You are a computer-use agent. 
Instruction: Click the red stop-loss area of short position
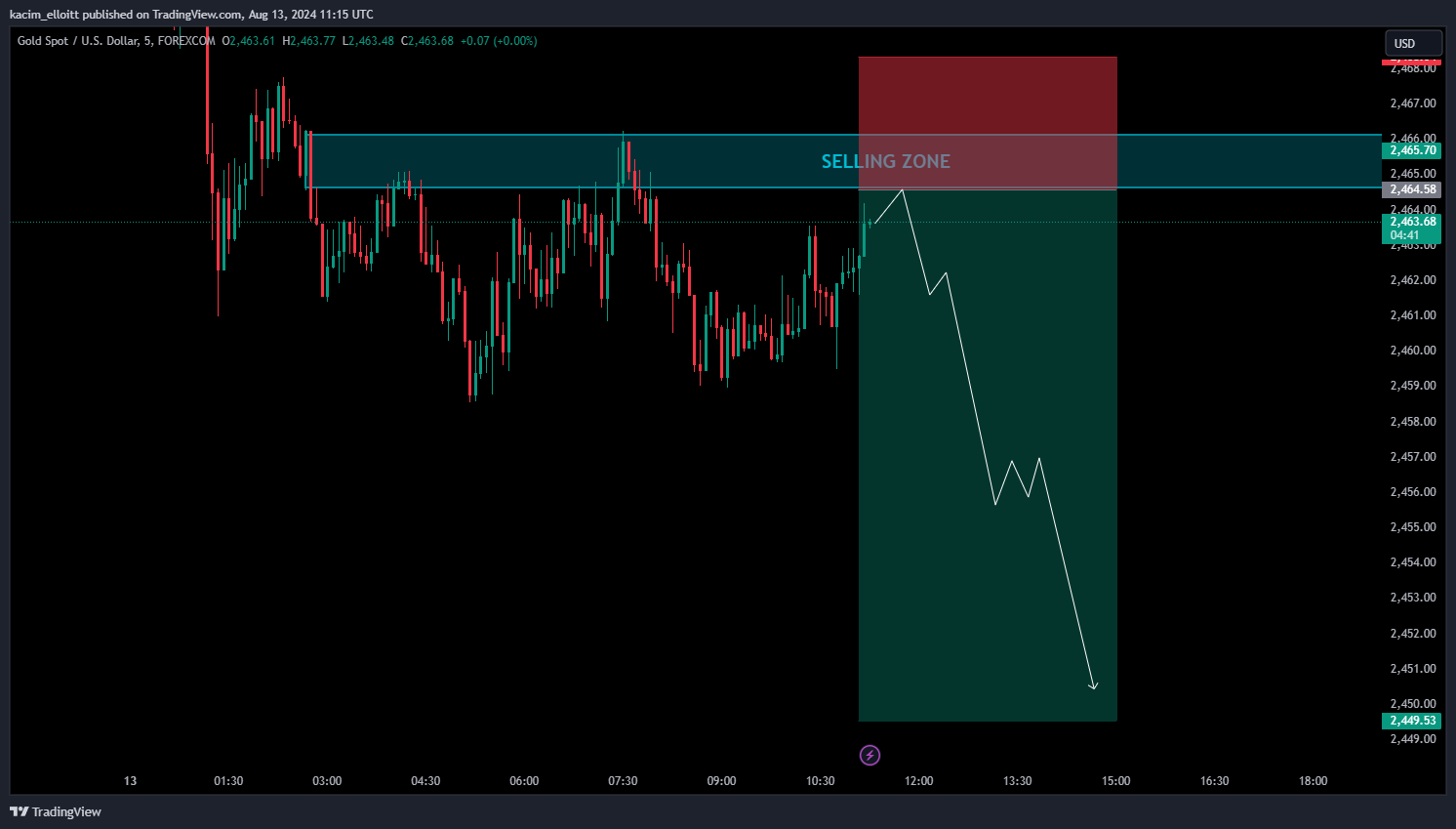(988, 122)
